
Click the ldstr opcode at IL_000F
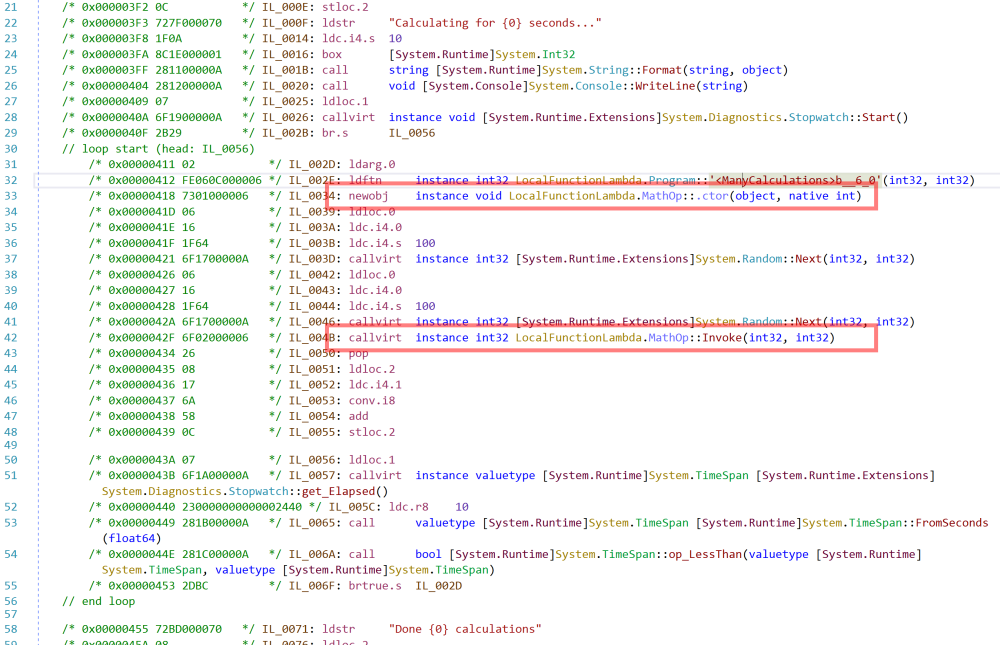[338, 23]
